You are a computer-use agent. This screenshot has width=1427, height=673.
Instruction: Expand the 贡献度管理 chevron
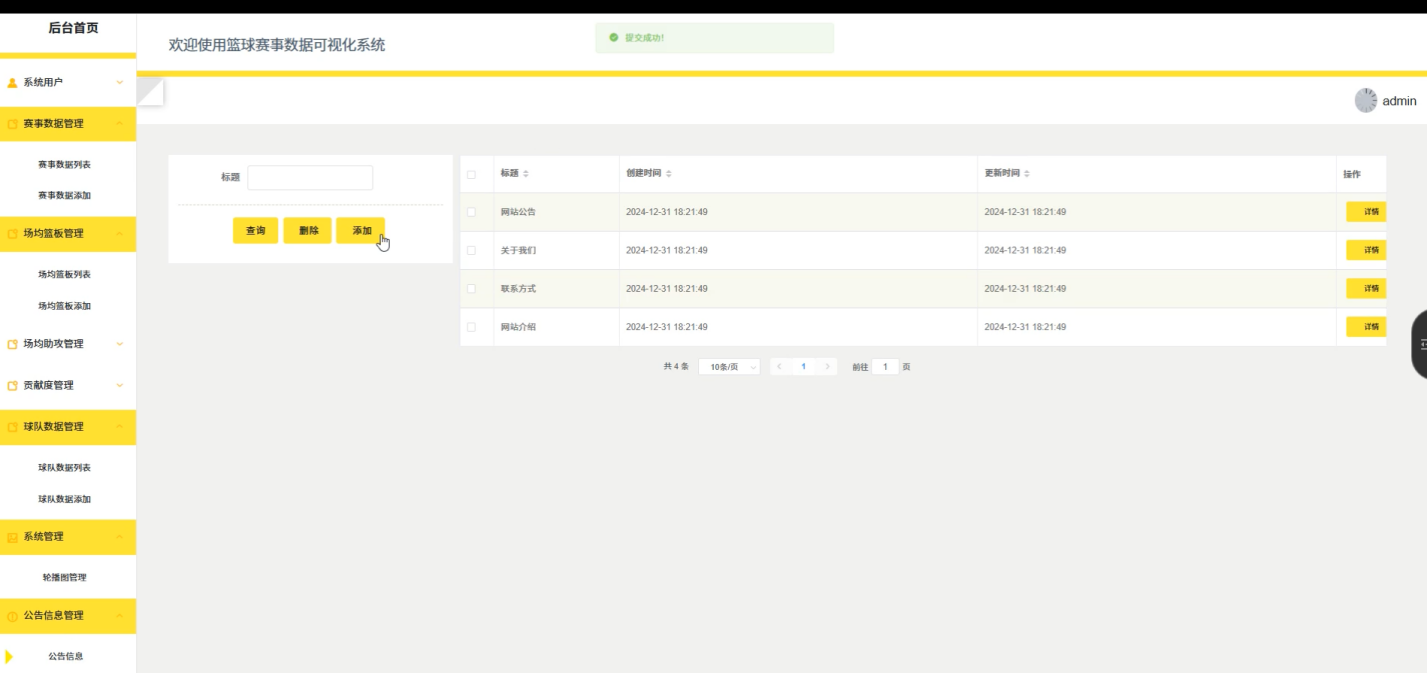click(120, 385)
